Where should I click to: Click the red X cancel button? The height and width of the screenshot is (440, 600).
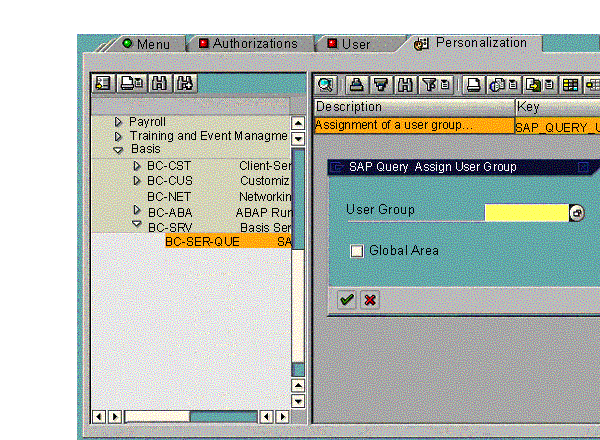370,300
